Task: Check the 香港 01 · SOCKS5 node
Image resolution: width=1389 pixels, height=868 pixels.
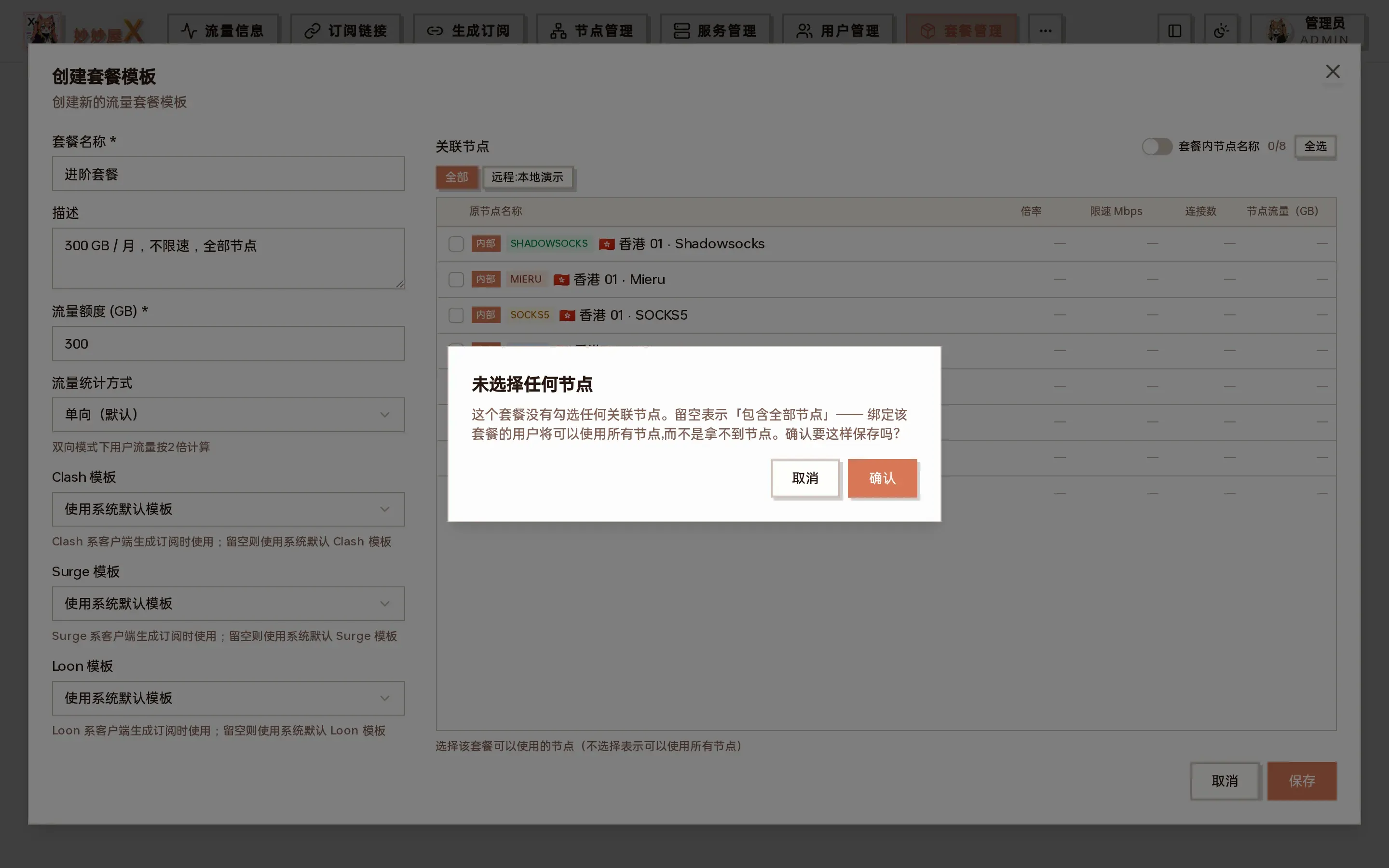Action: point(456,315)
